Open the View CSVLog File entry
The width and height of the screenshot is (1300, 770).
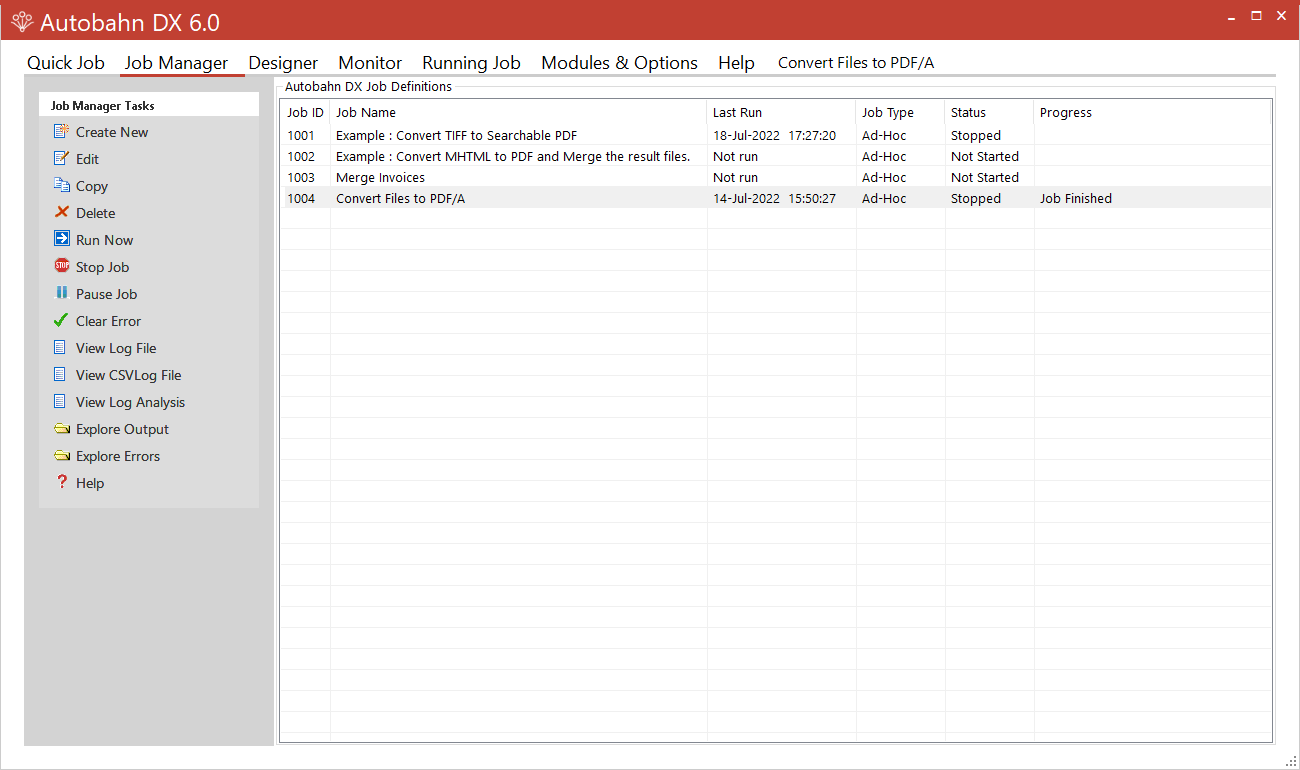tap(62, 374)
